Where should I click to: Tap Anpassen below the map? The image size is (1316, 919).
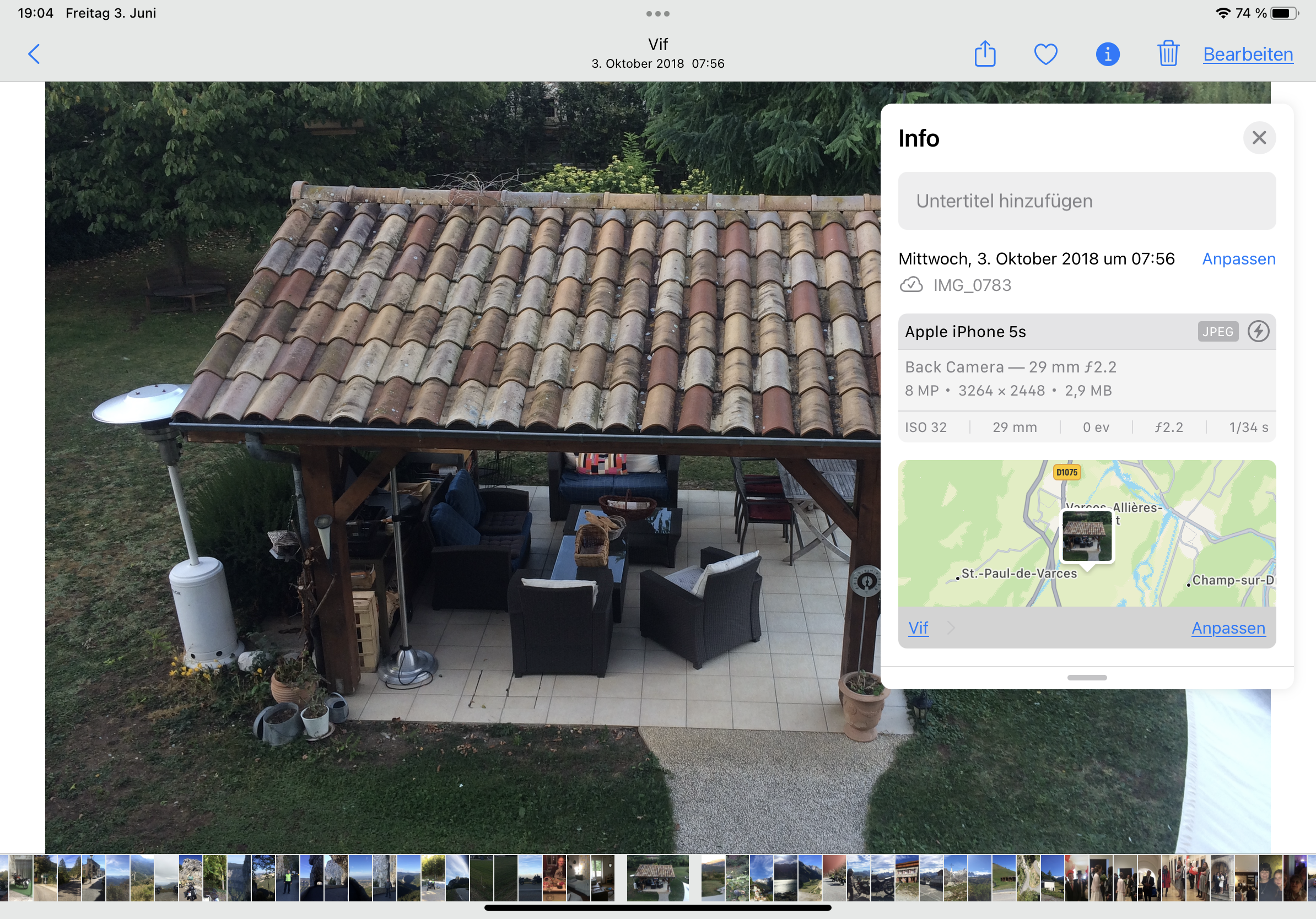click(x=1228, y=628)
